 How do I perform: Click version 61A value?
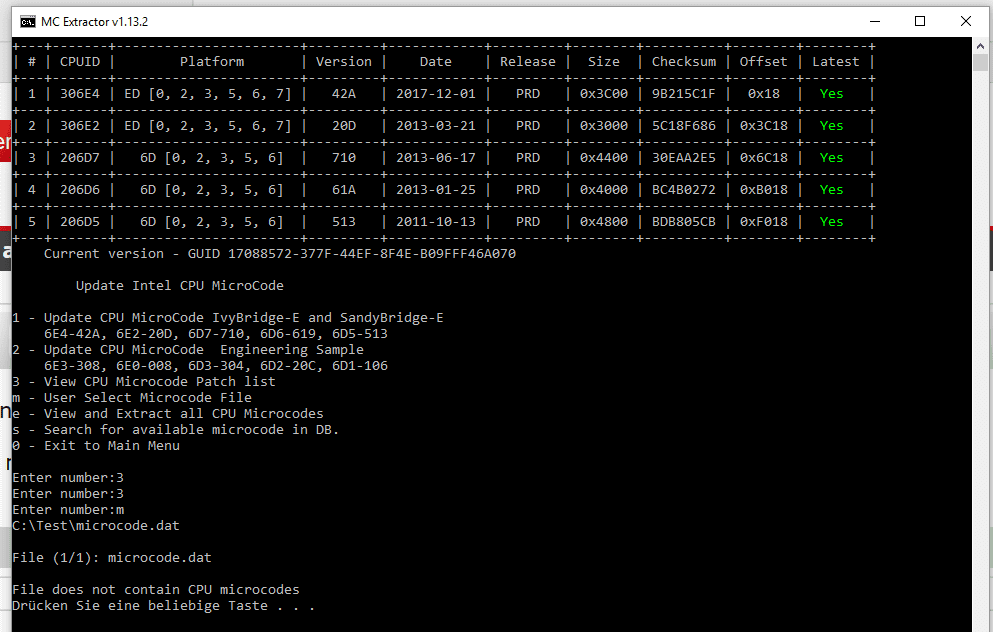344,189
